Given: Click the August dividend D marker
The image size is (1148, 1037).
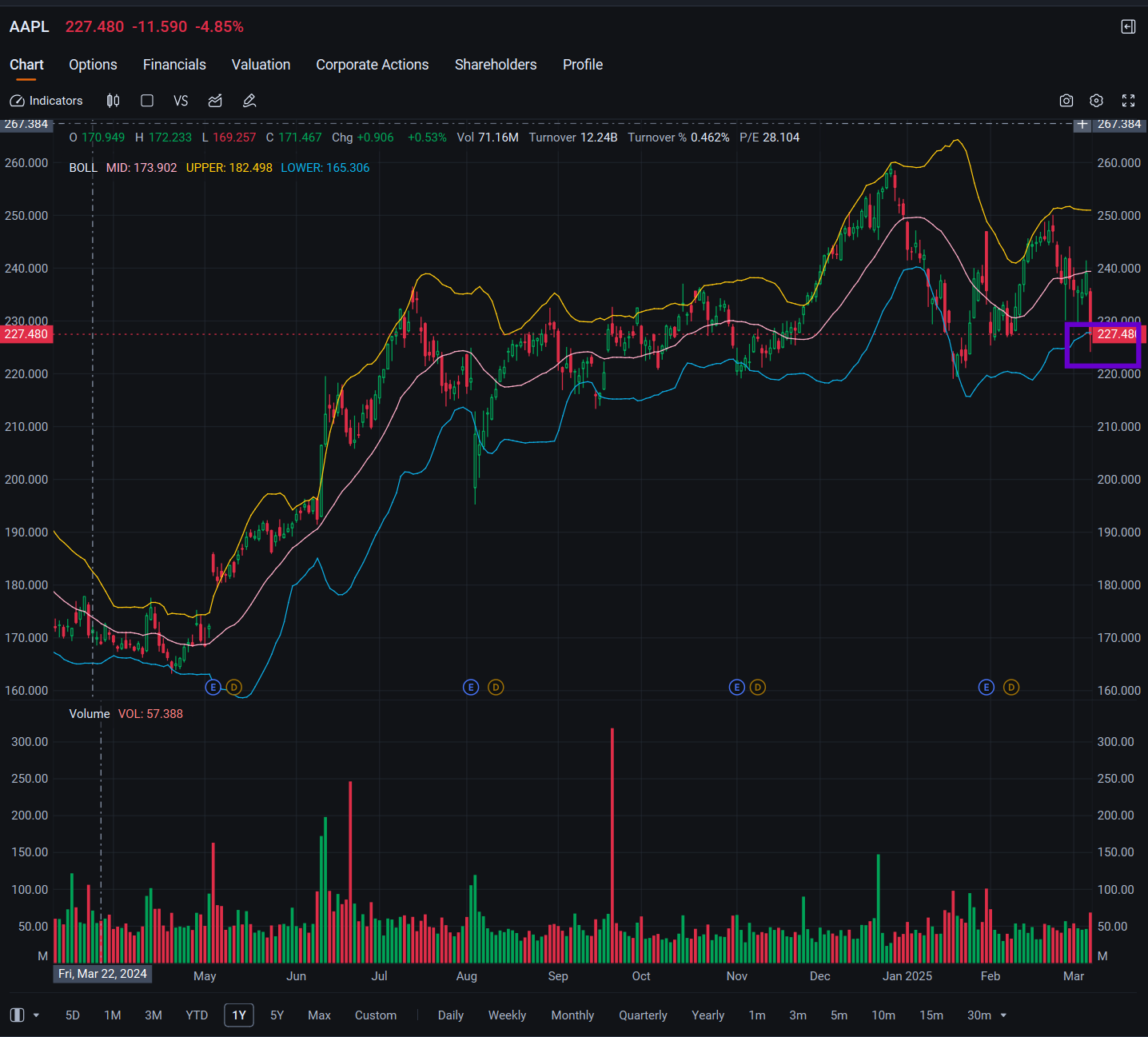Looking at the screenshot, I should tap(496, 688).
